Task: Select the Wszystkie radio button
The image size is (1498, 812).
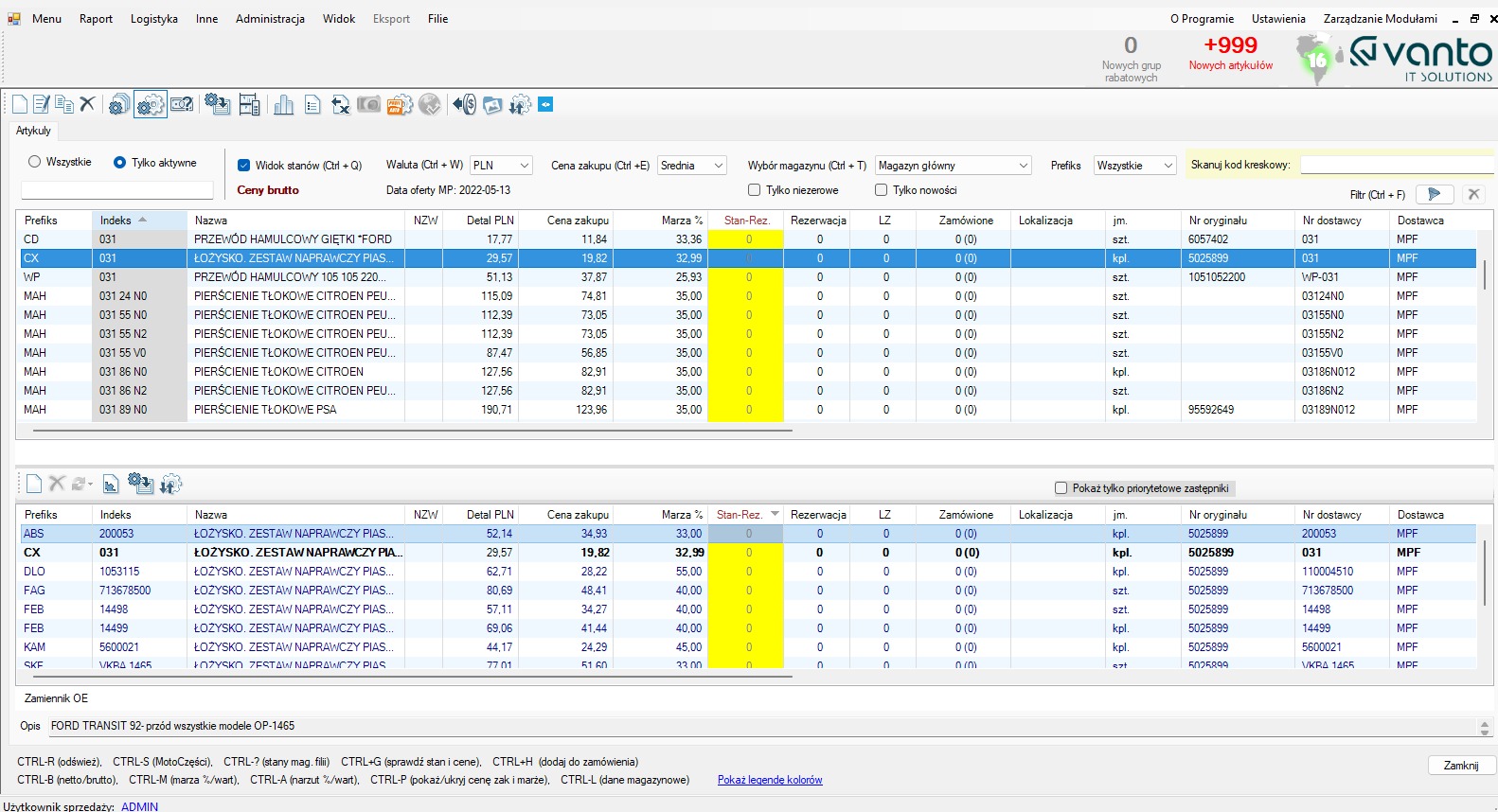Action: [x=35, y=162]
